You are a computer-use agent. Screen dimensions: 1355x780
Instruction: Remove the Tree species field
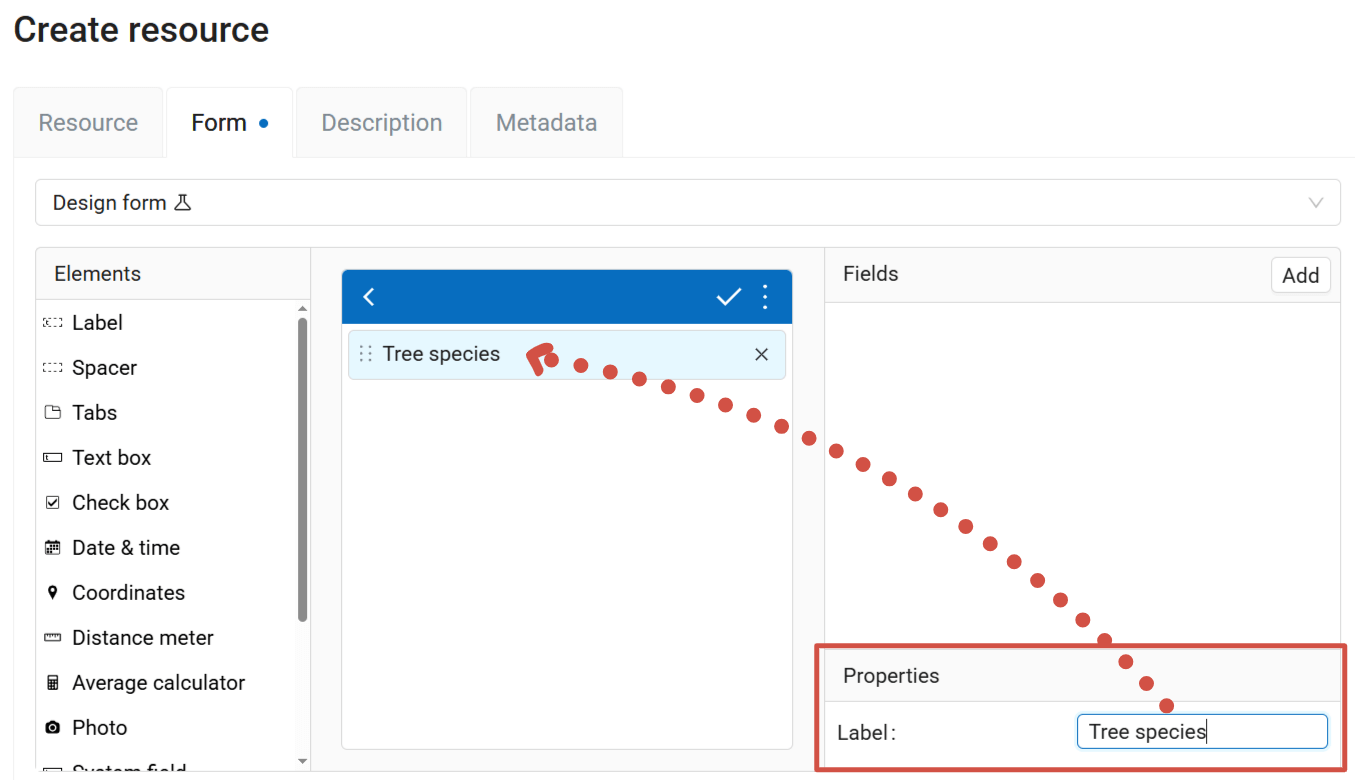762,355
